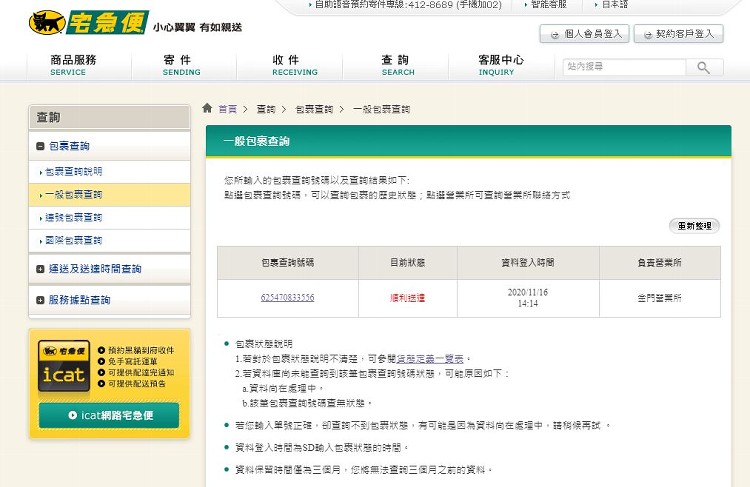The width and height of the screenshot is (750, 487).
Task: Select 一般包裹查詢 in the sidebar
Action: (x=110, y=195)
